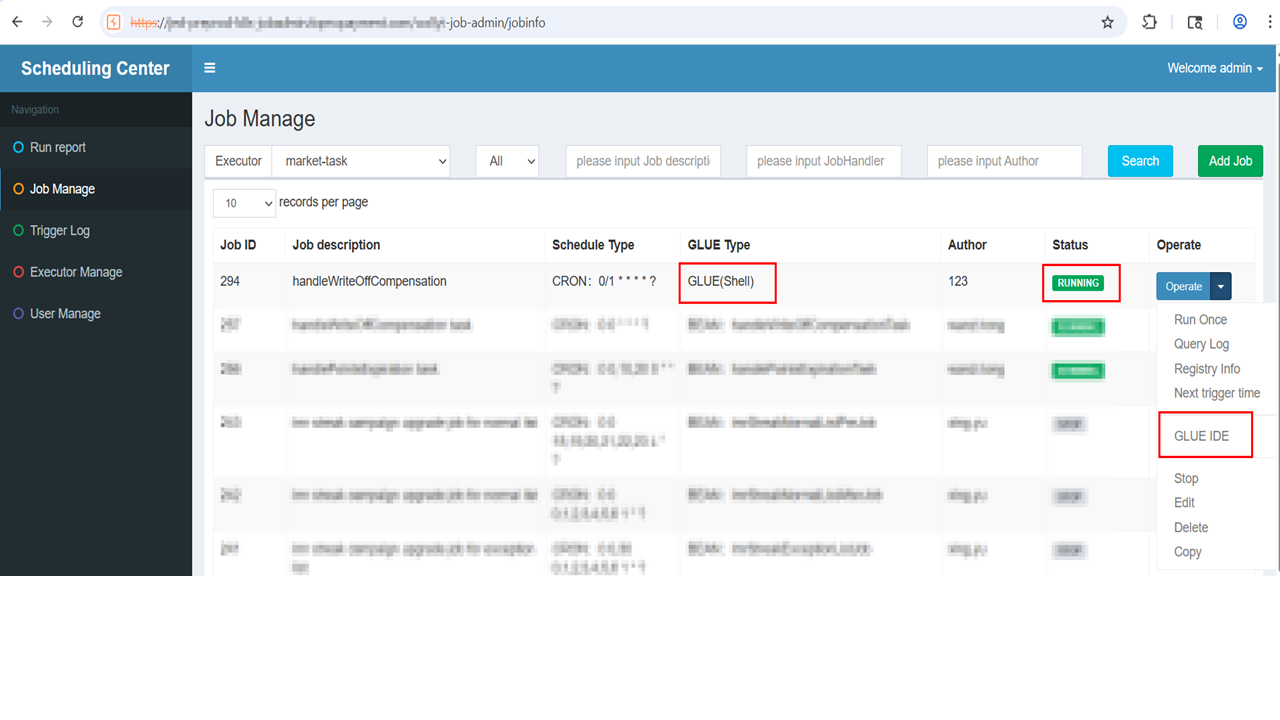Select Copy in the Operate menu
This screenshot has width=1280, height=720.
coord(1188,552)
